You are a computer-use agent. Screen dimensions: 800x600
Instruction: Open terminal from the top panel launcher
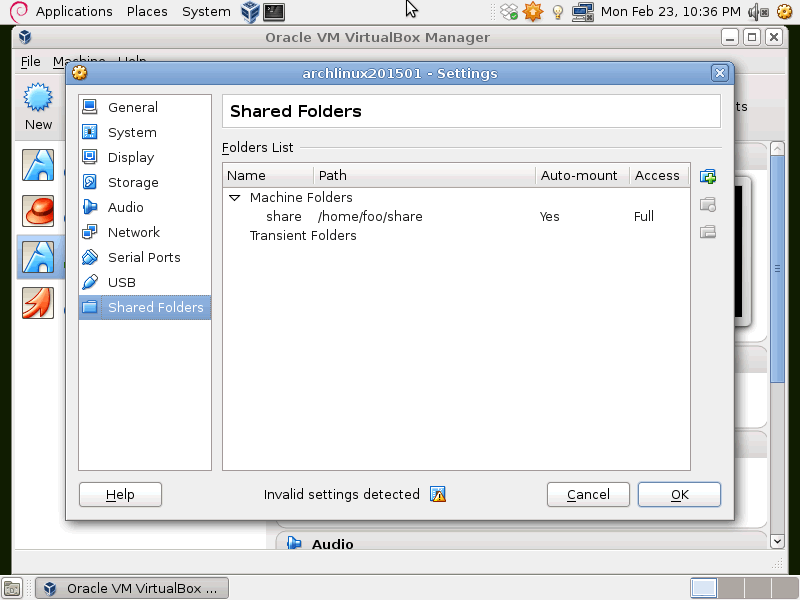[x=274, y=11]
